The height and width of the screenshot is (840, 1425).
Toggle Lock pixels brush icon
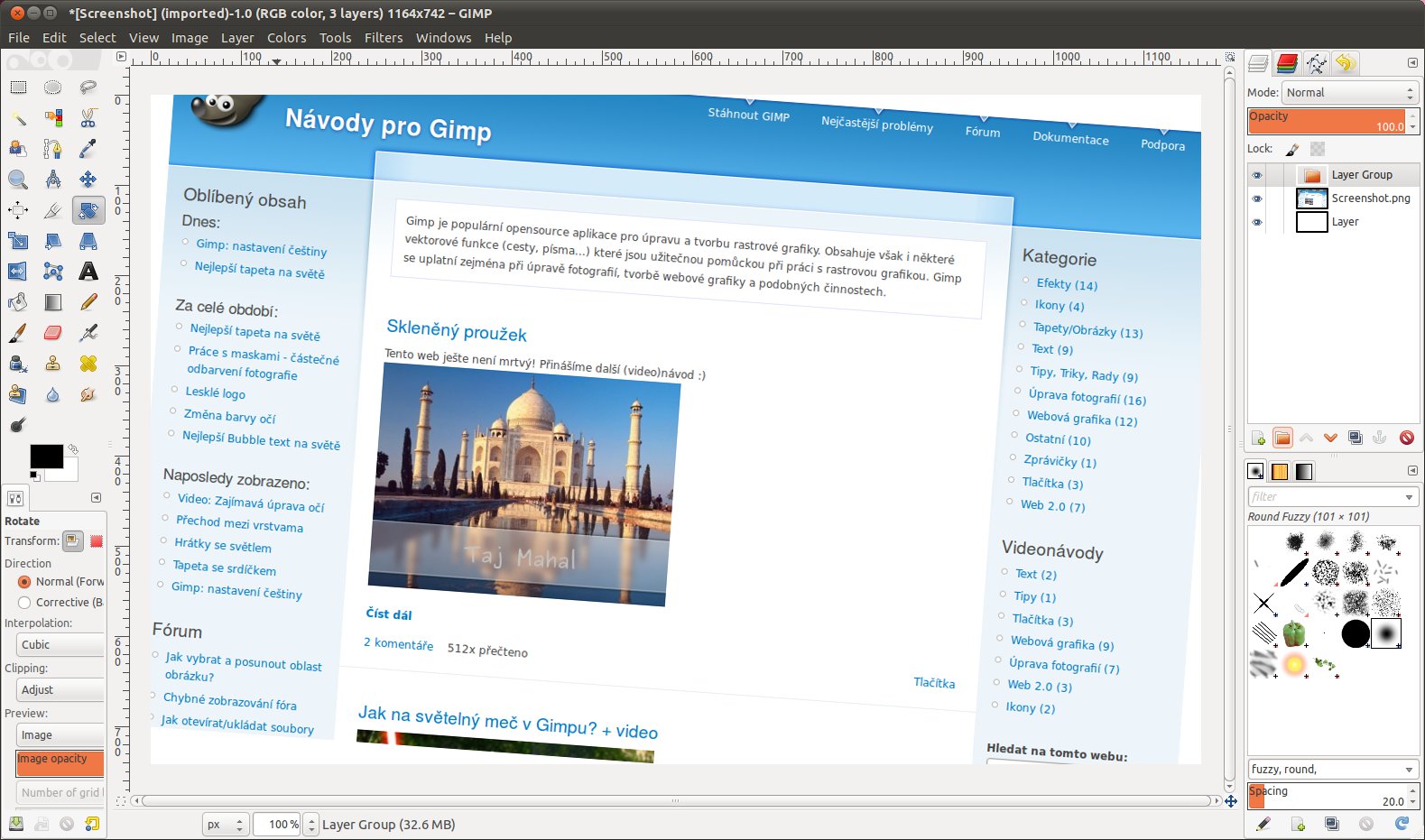(x=1292, y=149)
